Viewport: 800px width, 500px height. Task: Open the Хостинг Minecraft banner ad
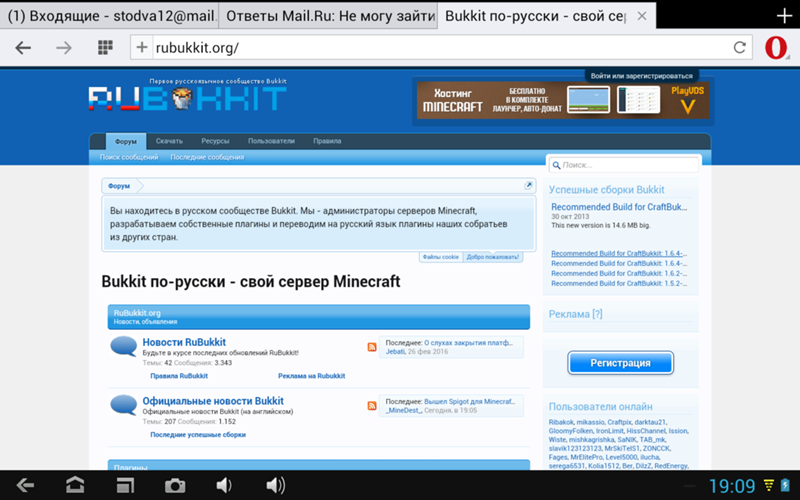pyautogui.click(x=563, y=101)
